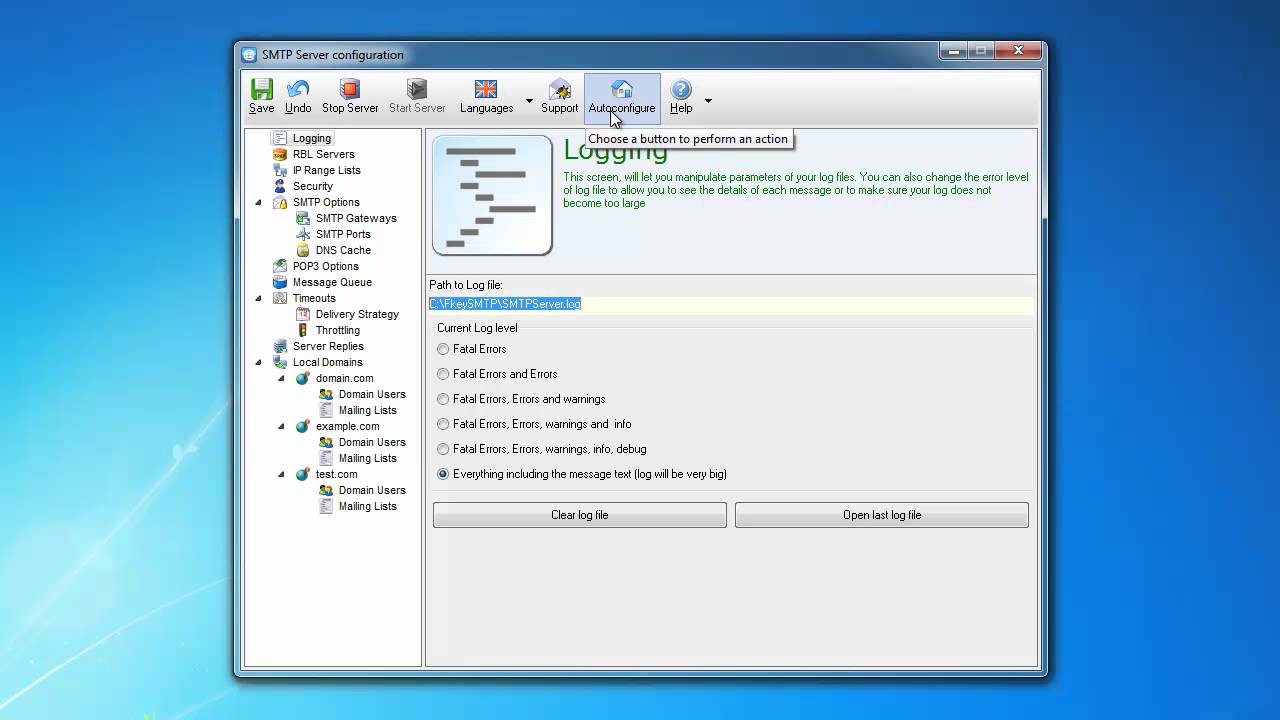The width and height of the screenshot is (1280, 720).
Task: Click the greyed Start Server icon
Action: (417, 89)
